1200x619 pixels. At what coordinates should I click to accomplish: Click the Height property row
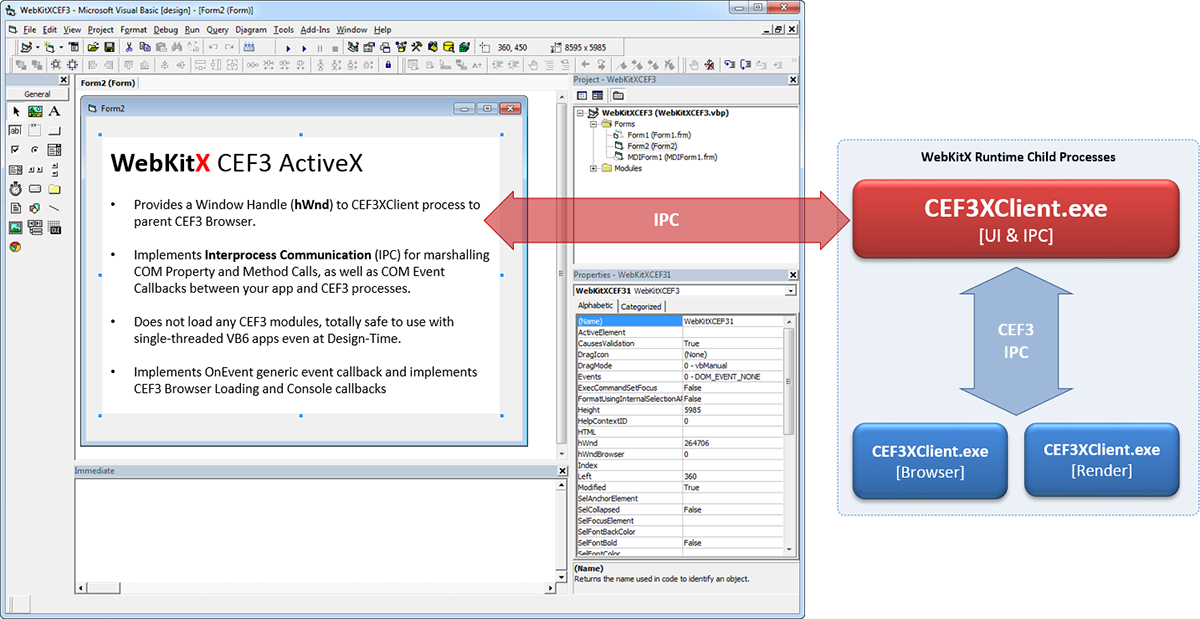pyautogui.click(x=679, y=410)
